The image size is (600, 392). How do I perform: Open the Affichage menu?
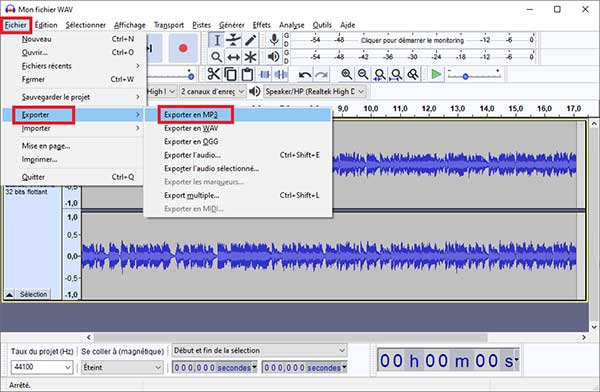click(130, 25)
